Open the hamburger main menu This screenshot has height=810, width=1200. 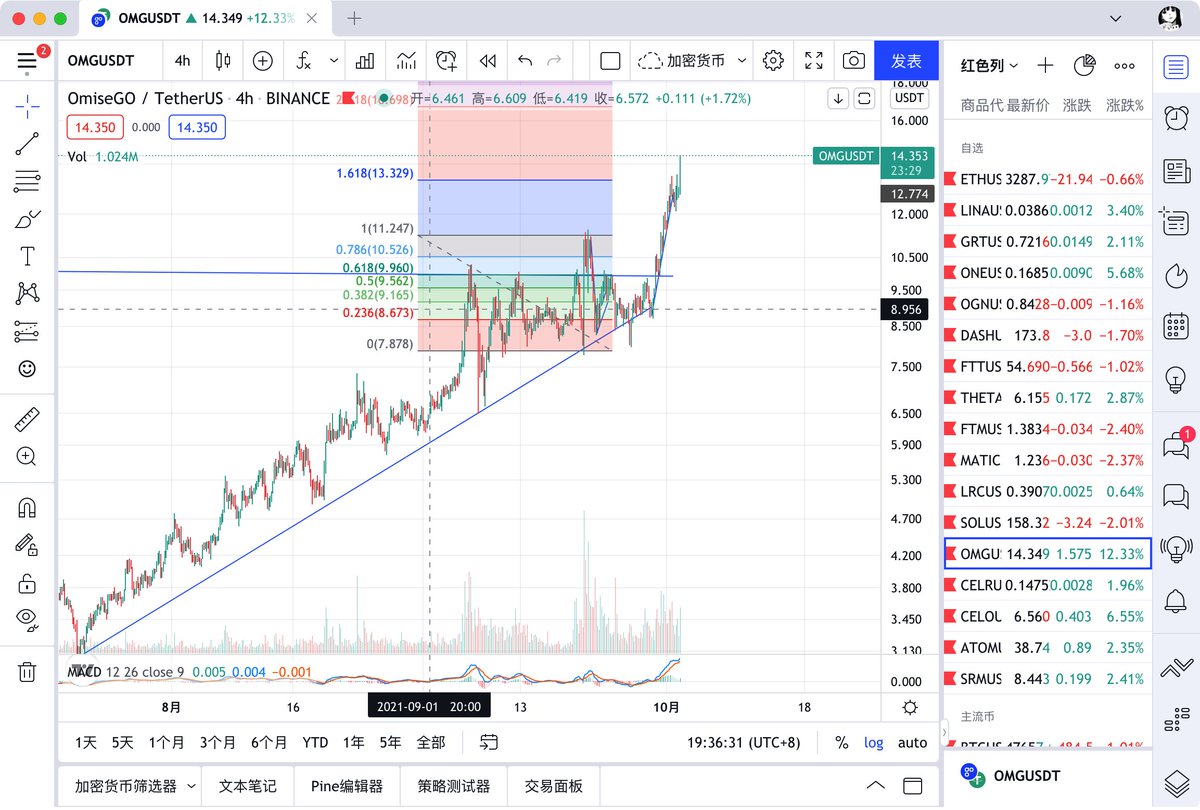pyautogui.click(x=27, y=61)
